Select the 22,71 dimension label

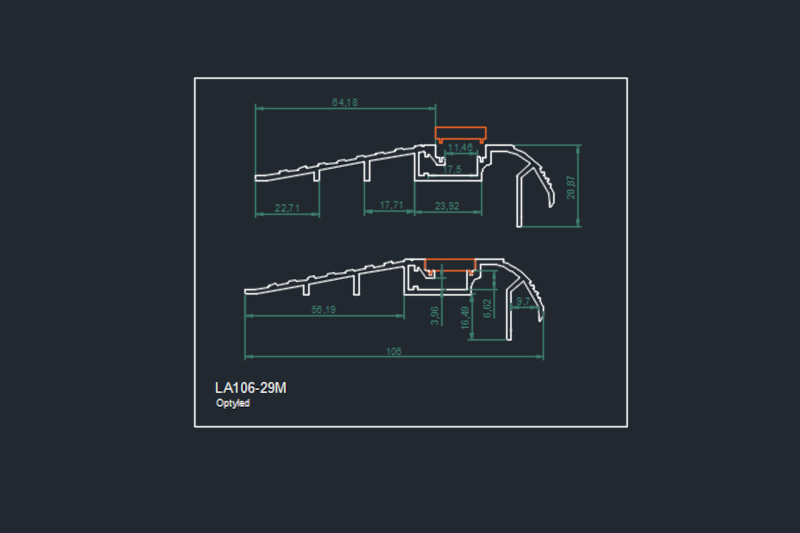286,207
